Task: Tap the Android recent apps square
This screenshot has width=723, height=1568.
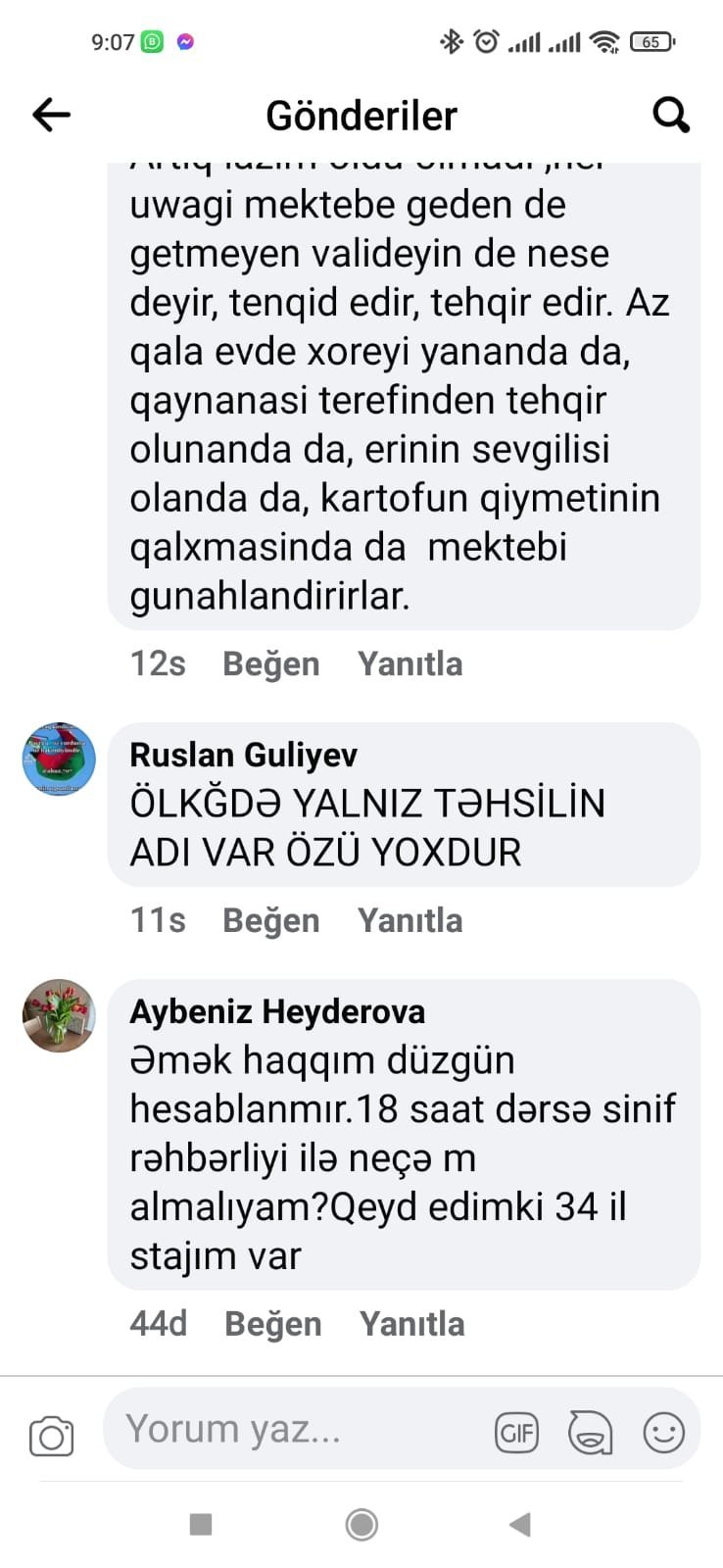Action: 201,1524
